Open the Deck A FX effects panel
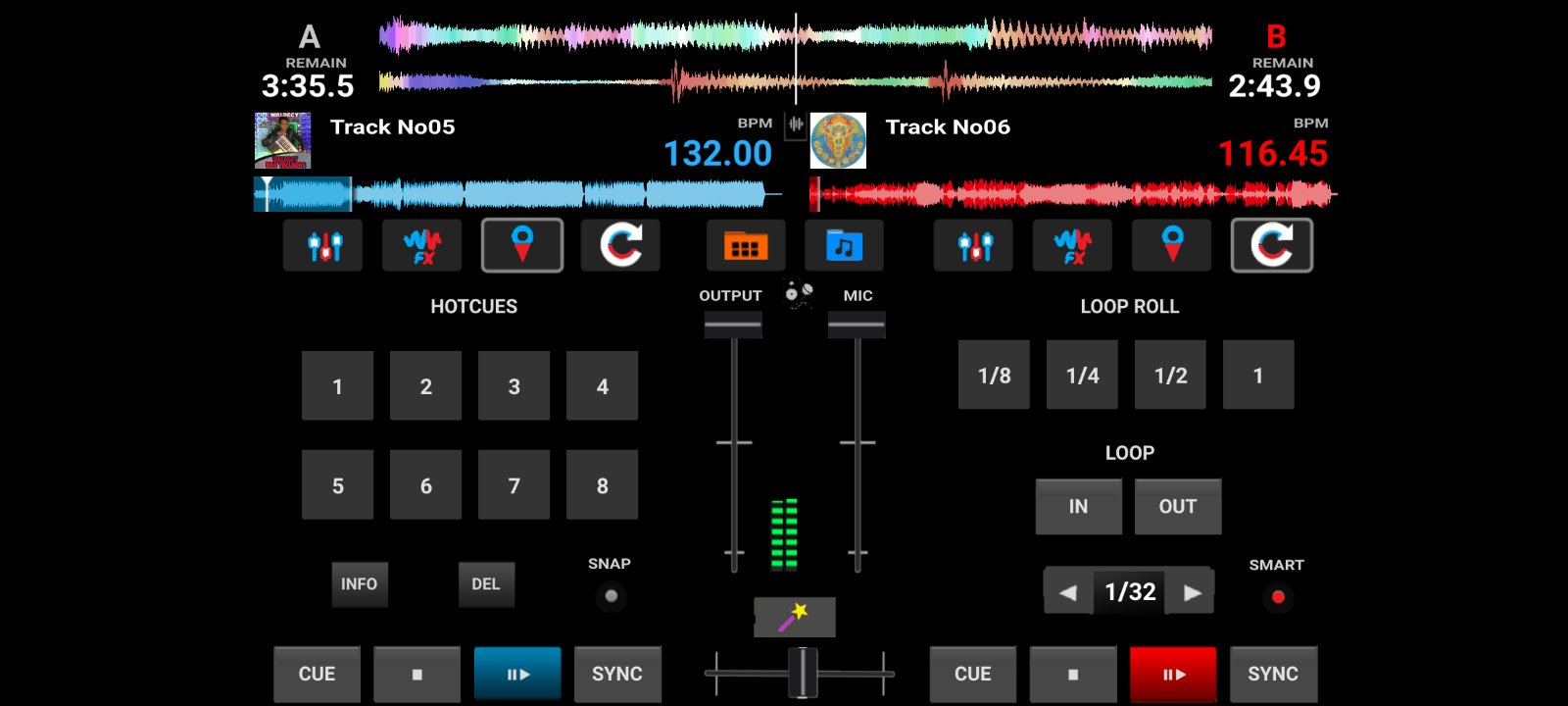Image resolution: width=1568 pixels, height=706 pixels. [x=421, y=245]
